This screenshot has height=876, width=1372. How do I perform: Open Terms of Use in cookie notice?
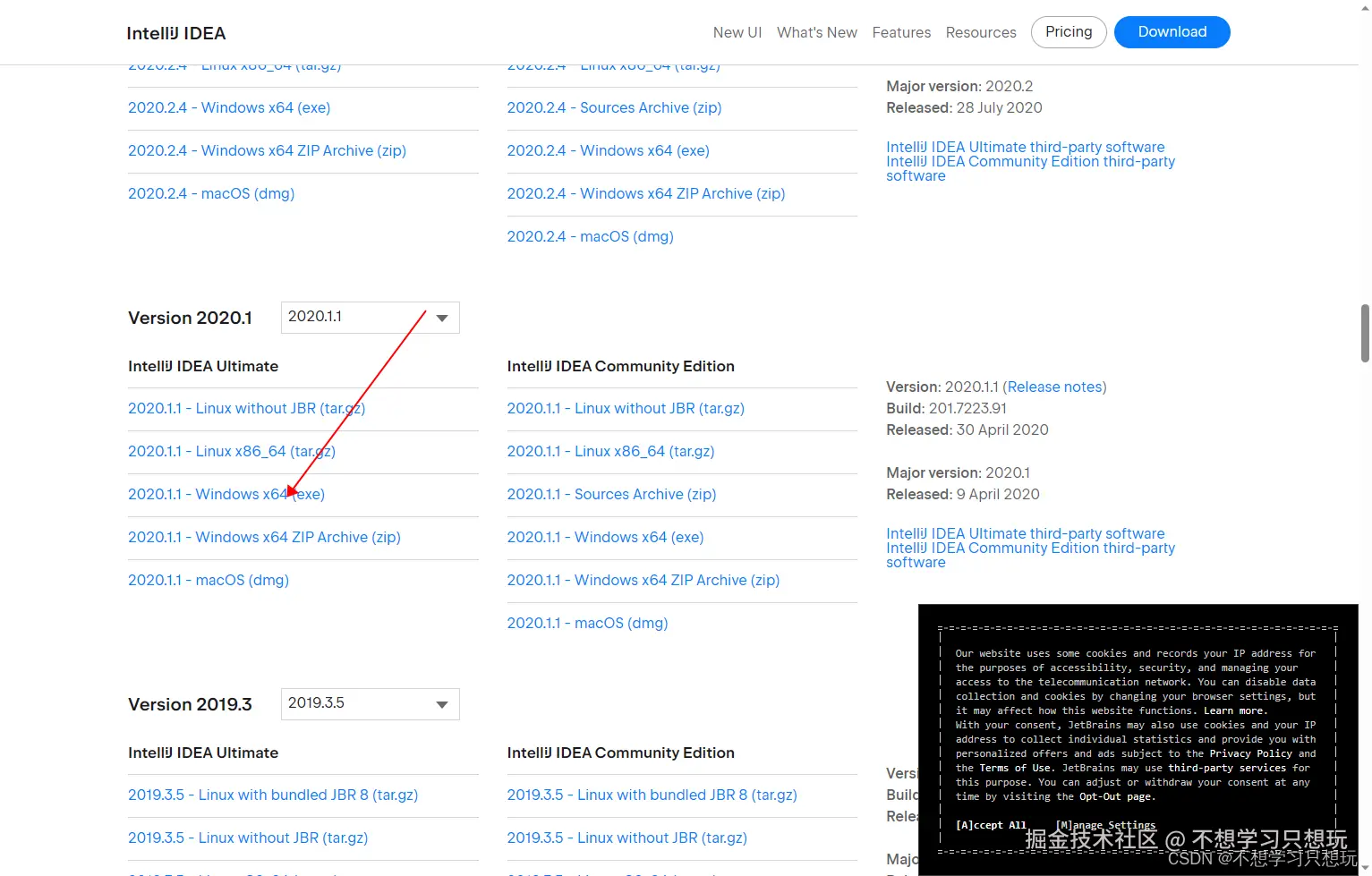click(1018, 768)
